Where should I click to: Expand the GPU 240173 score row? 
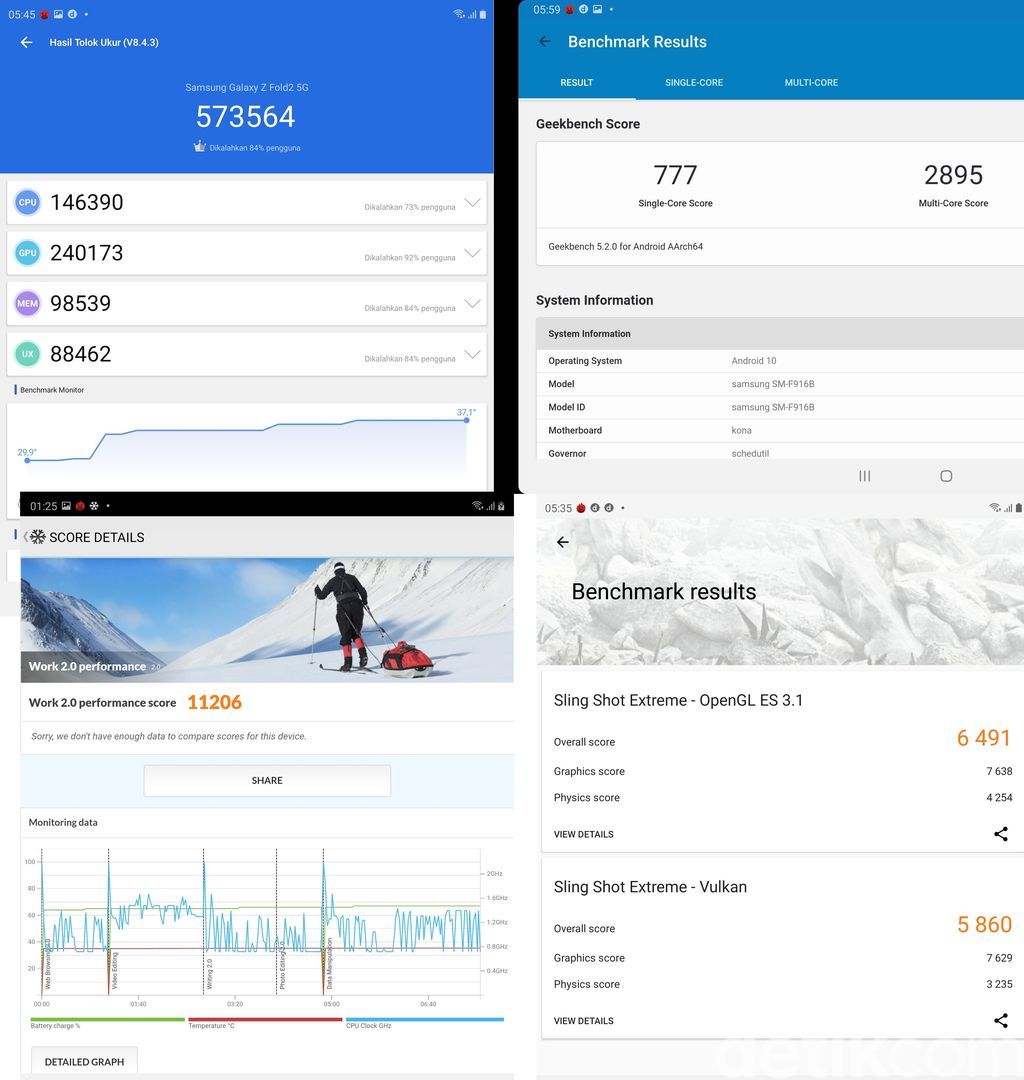pyautogui.click(x=247, y=253)
